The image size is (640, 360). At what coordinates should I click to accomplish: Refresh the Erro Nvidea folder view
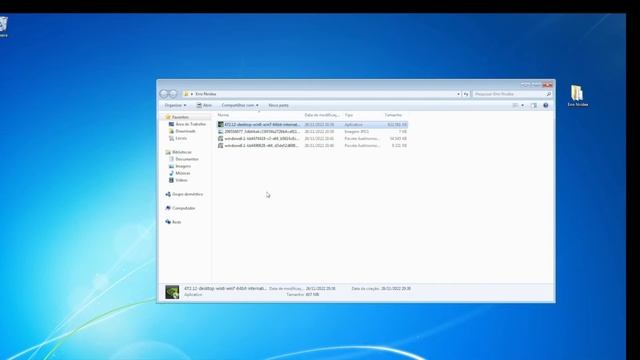pos(466,94)
